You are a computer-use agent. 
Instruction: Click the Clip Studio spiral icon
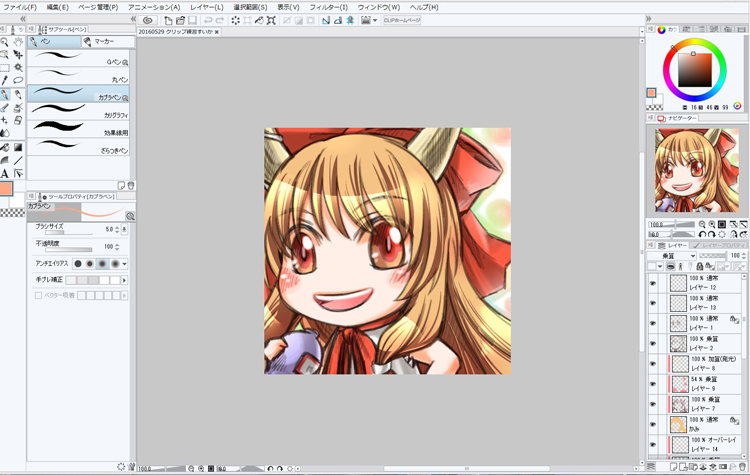tap(148, 20)
